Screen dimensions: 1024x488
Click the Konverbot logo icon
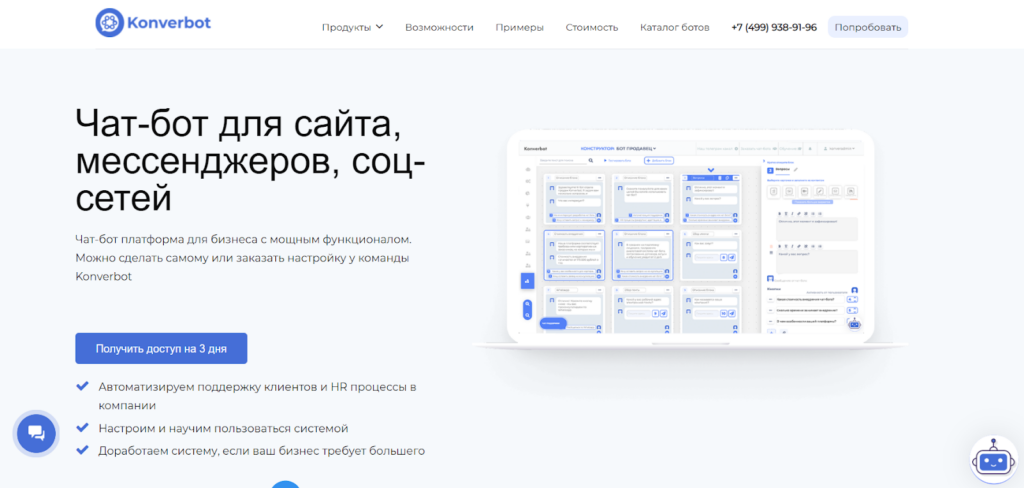pyautogui.click(x=109, y=23)
